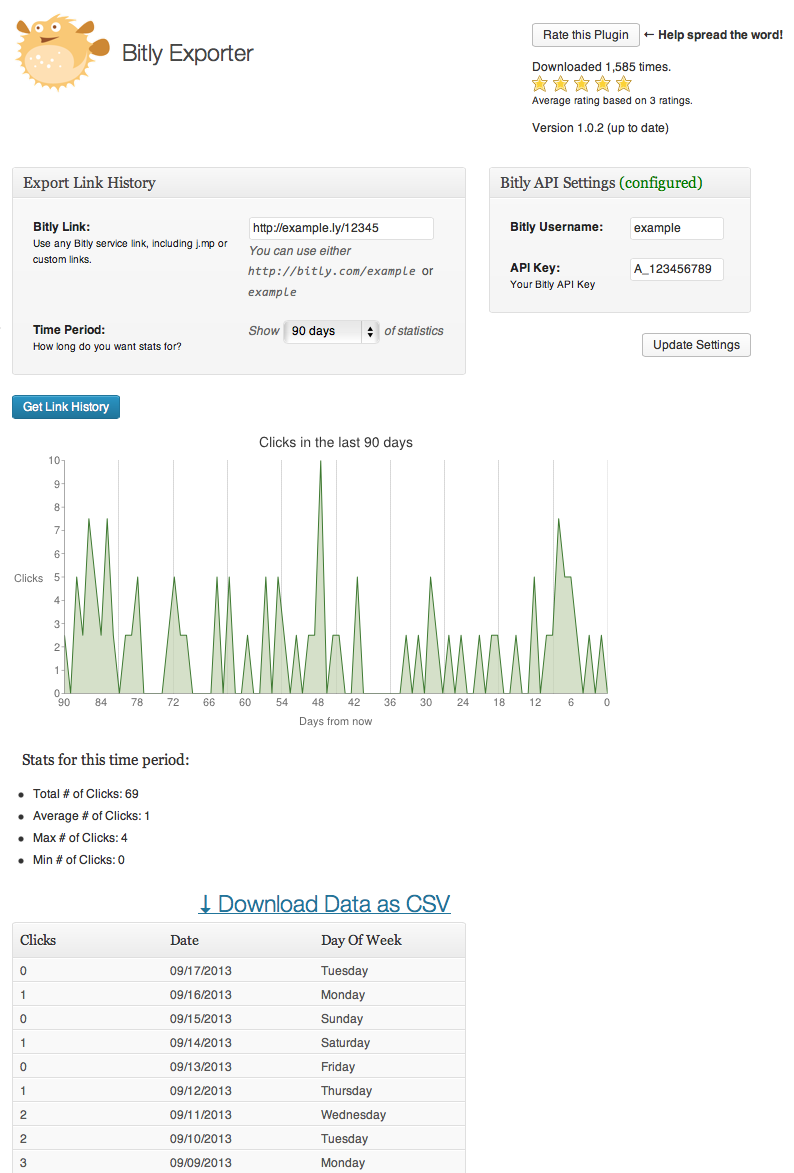Click the date 09/16/2013 cell
This screenshot has height=1173, width=794.
click(201, 995)
